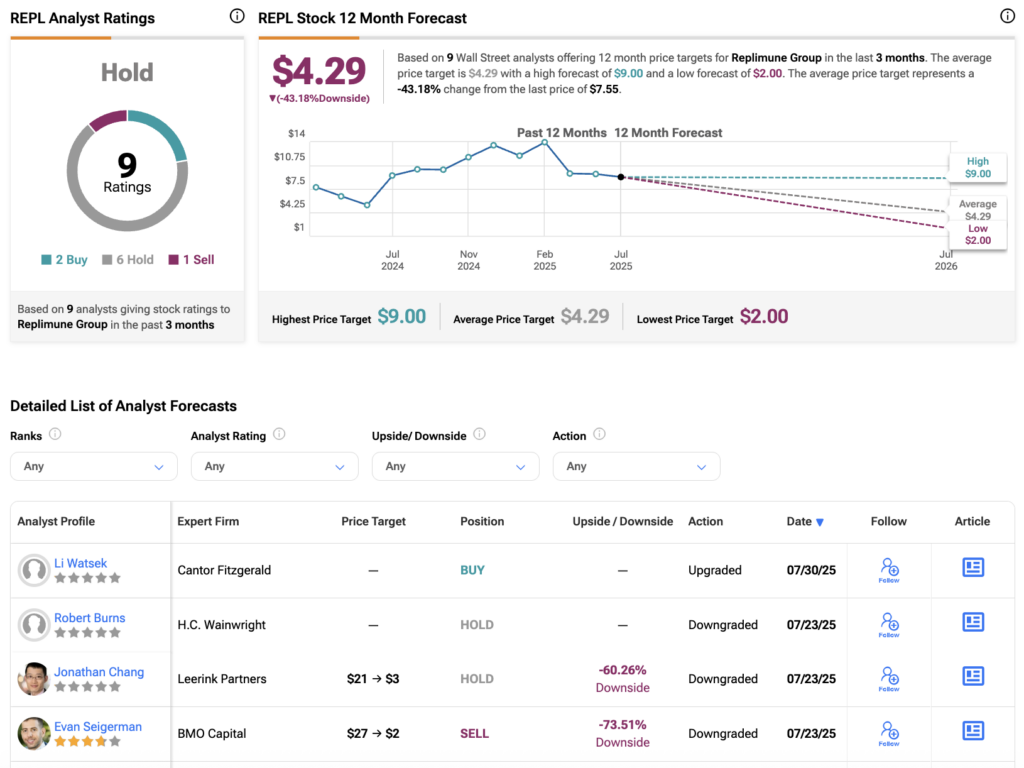
Task: Follow analyst Robert Burns
Action: pos(889,625)
